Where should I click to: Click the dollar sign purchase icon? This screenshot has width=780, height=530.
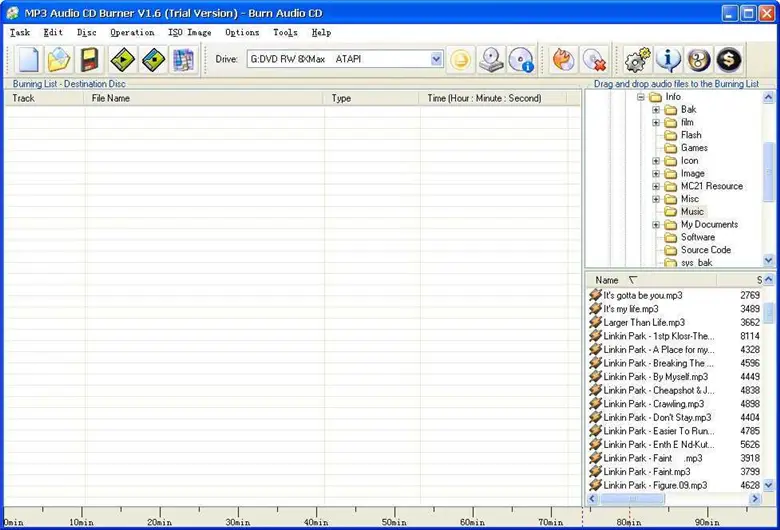(x=729, y=60)
